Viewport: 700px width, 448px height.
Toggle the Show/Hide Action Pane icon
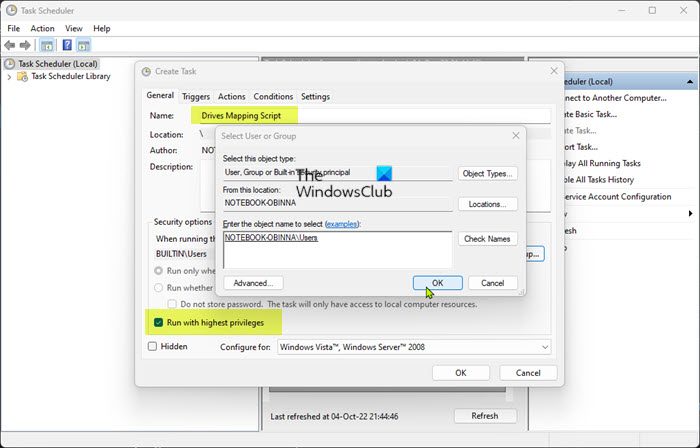pyautogui.click(x=83, y=45)
